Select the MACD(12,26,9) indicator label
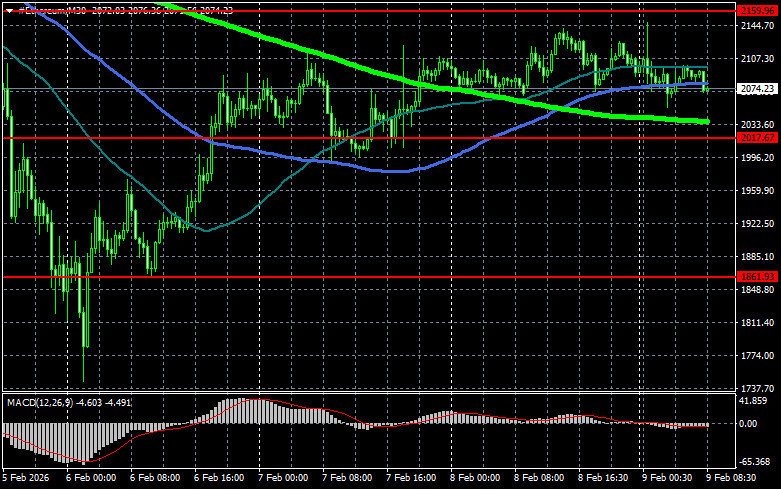This screenshot has height=489, width=781. (x=39, y=402)
